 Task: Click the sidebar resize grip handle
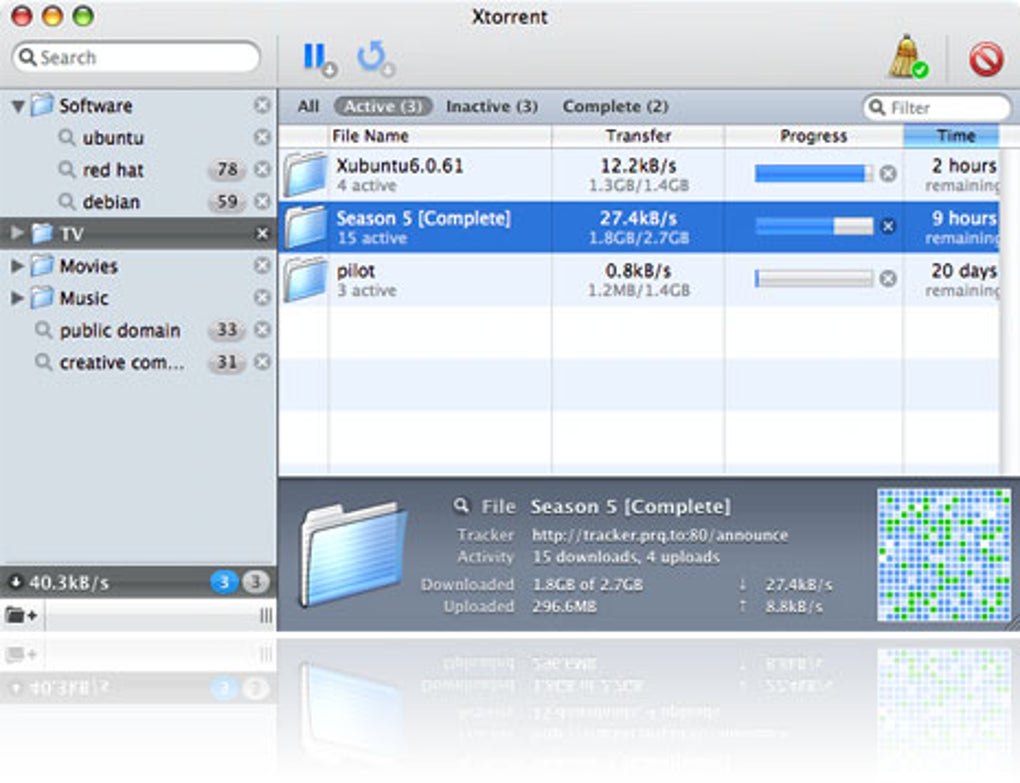(x=265, y=615)
